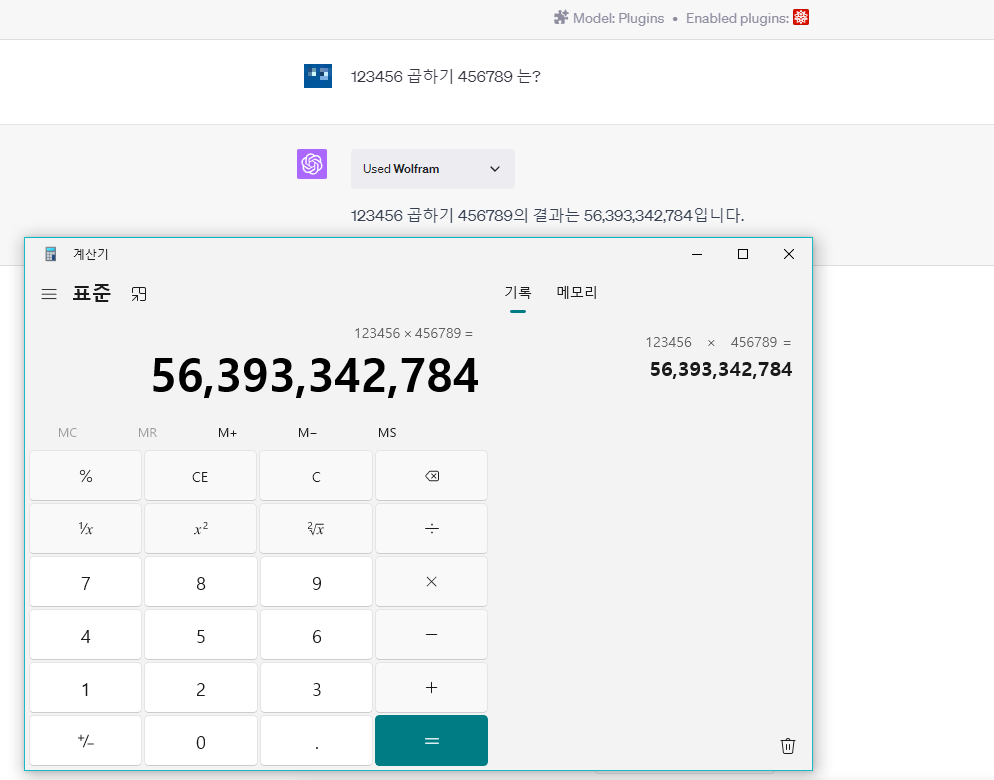Click the user avatar beside the question
This screenshot has height=780, width=994.
tap(318, 76)
